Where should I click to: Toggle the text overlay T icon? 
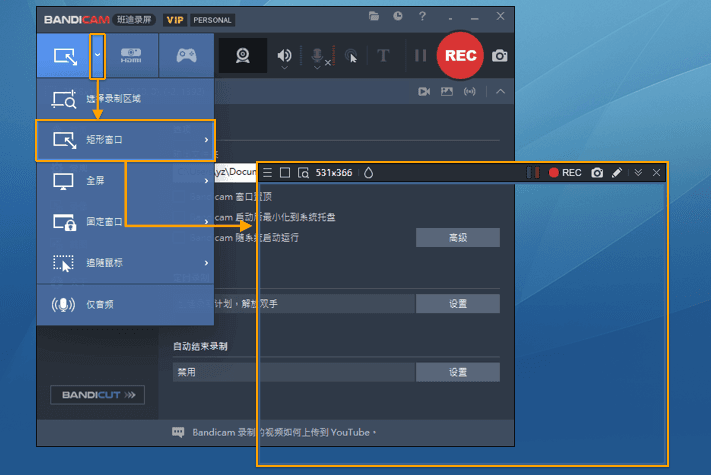tap(383, 56)
